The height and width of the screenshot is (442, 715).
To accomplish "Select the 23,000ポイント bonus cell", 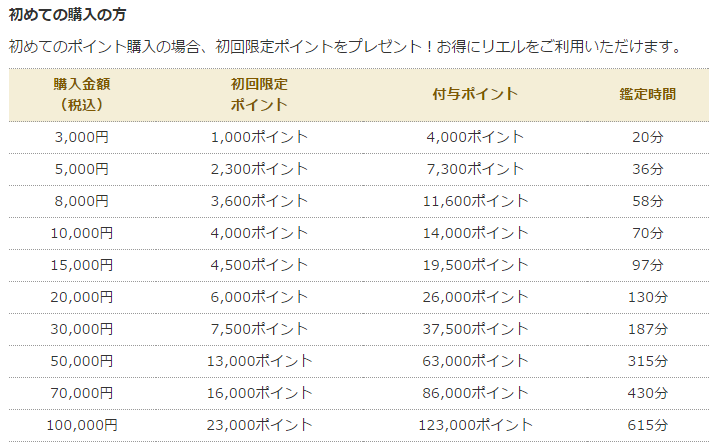I will 259,425.
